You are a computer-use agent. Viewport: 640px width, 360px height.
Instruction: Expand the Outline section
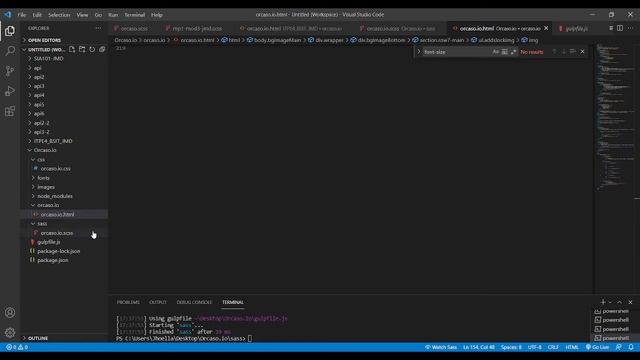64,338
